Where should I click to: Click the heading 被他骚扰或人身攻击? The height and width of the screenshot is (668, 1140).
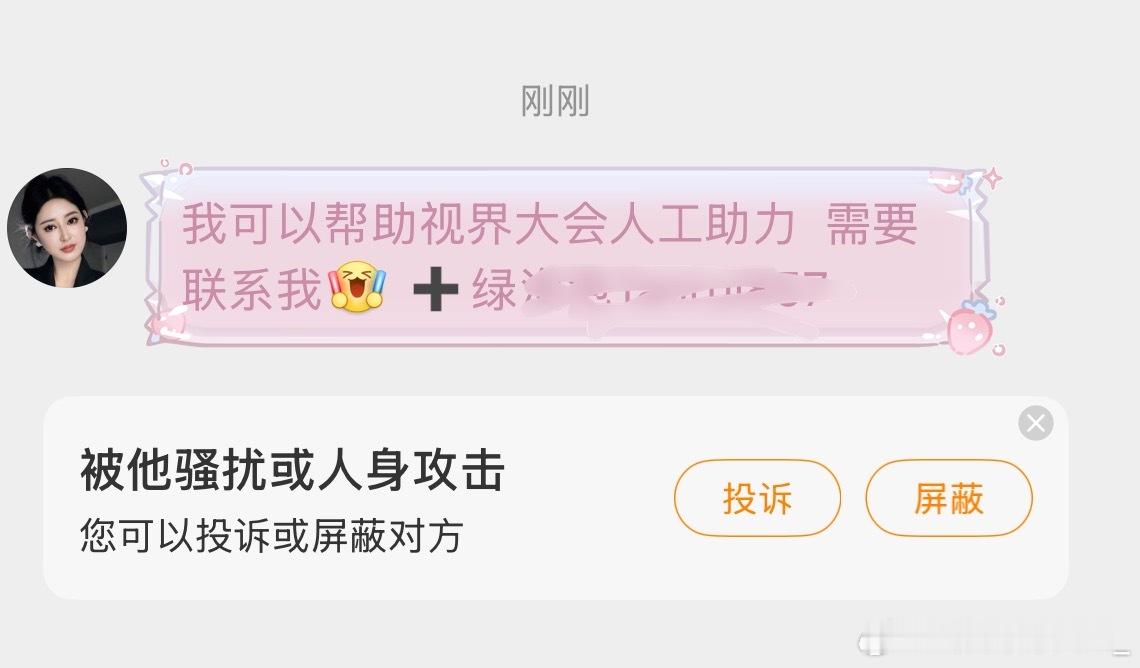292,470
